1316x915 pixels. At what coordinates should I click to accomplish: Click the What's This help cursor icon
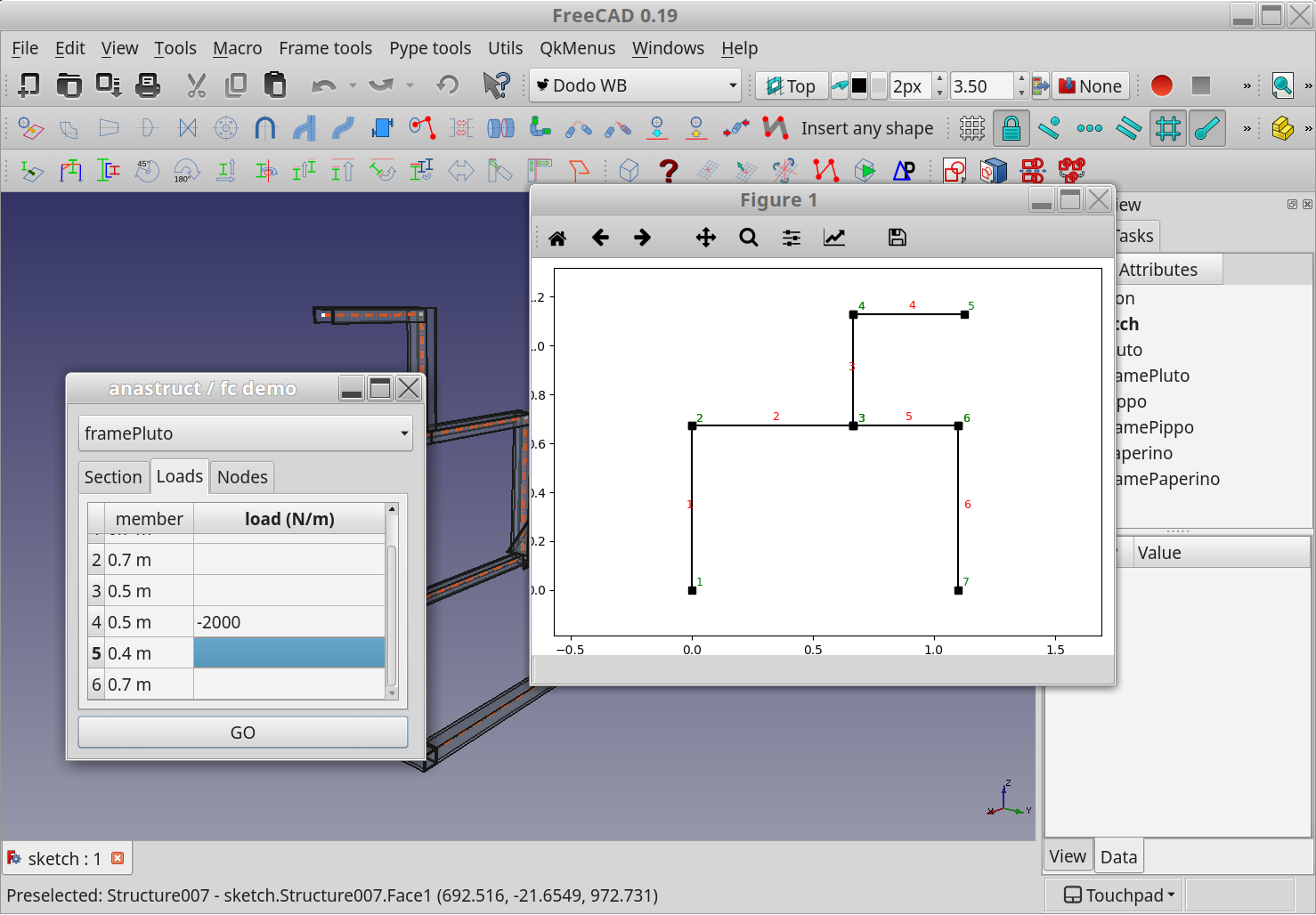pyautogui.click(x=496, y=85)
